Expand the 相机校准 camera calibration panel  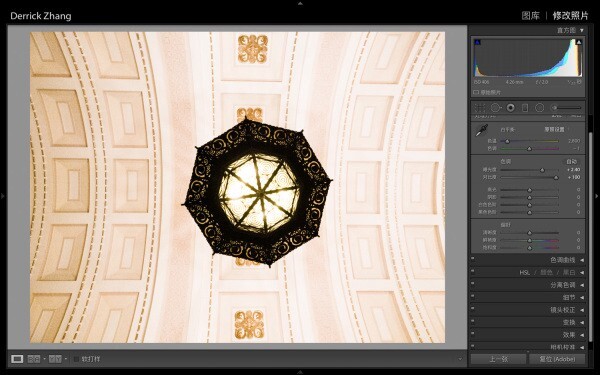pyautogui.click(x=582, y=347)
